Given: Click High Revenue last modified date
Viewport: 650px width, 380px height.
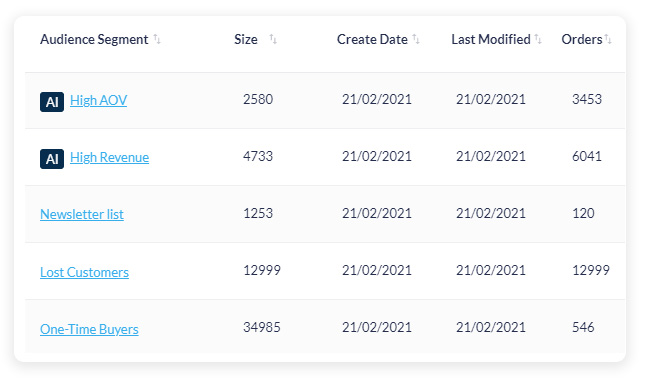Looking at the screenshot, I should click(491, 157).
